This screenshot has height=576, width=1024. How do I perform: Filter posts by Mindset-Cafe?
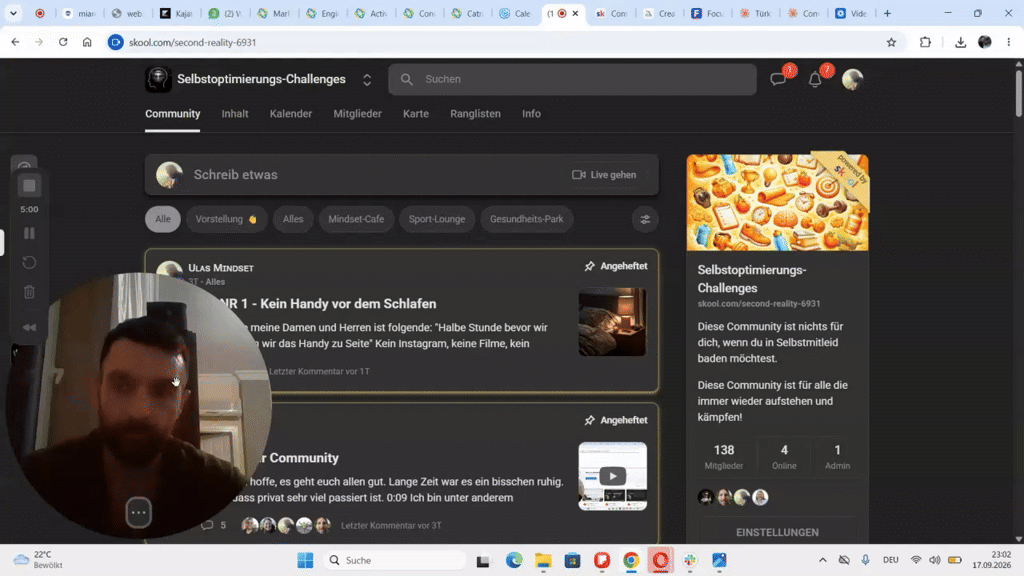click(356, 219)
